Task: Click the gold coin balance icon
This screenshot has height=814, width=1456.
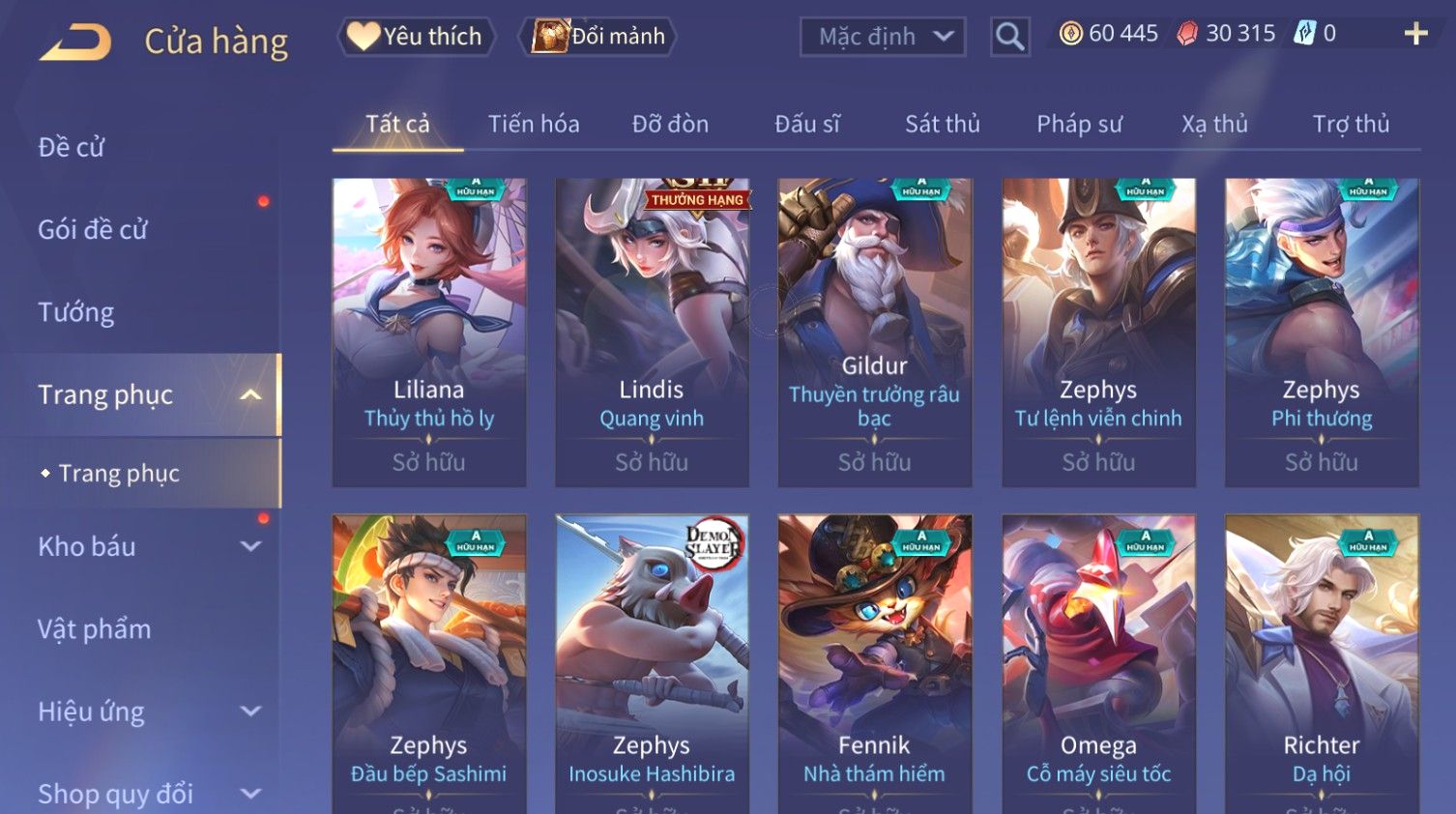Action: pyautogui.click(x=1070, y=34)
